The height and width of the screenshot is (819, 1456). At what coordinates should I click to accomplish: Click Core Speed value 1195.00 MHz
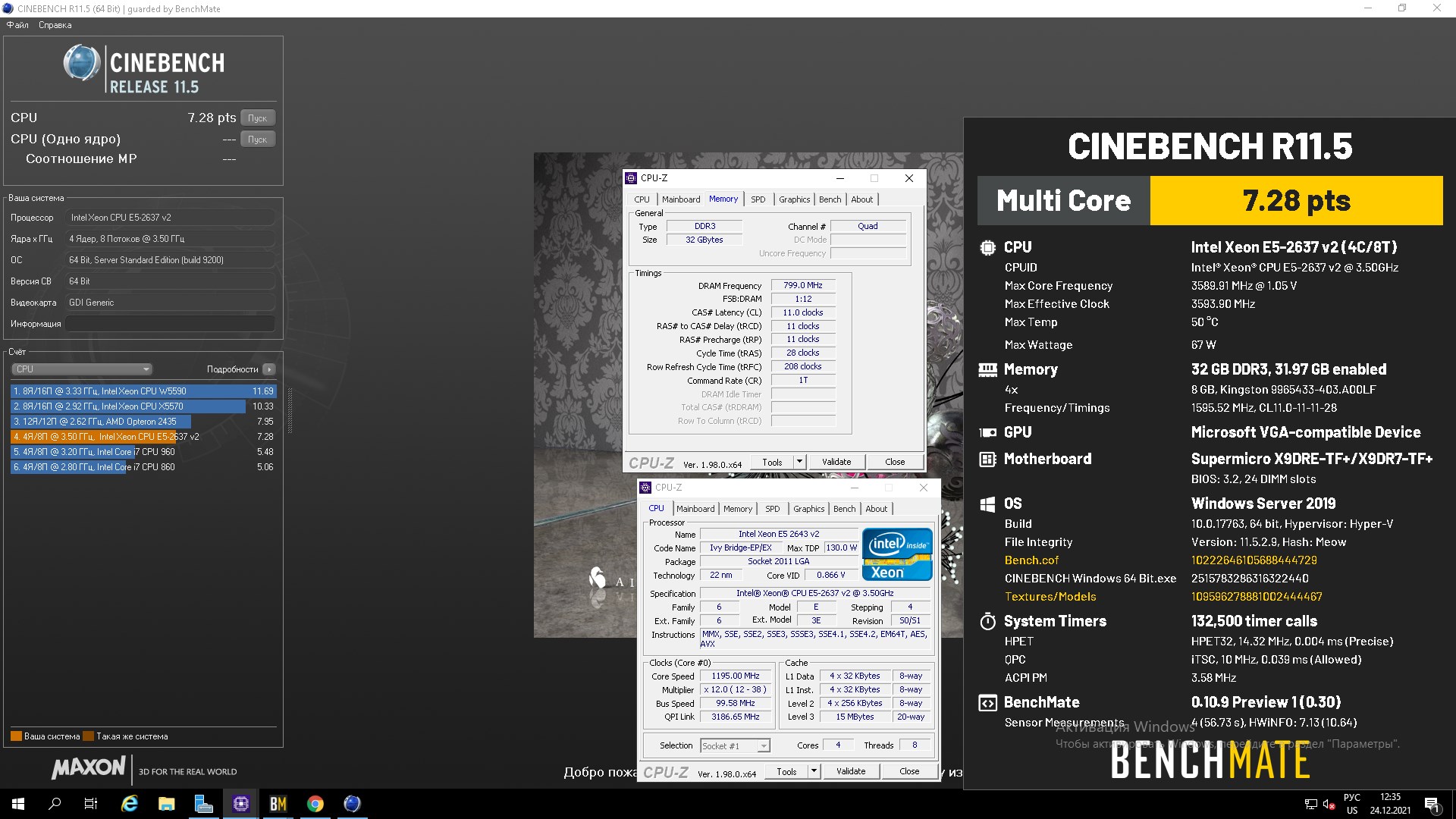pos(735,676)
